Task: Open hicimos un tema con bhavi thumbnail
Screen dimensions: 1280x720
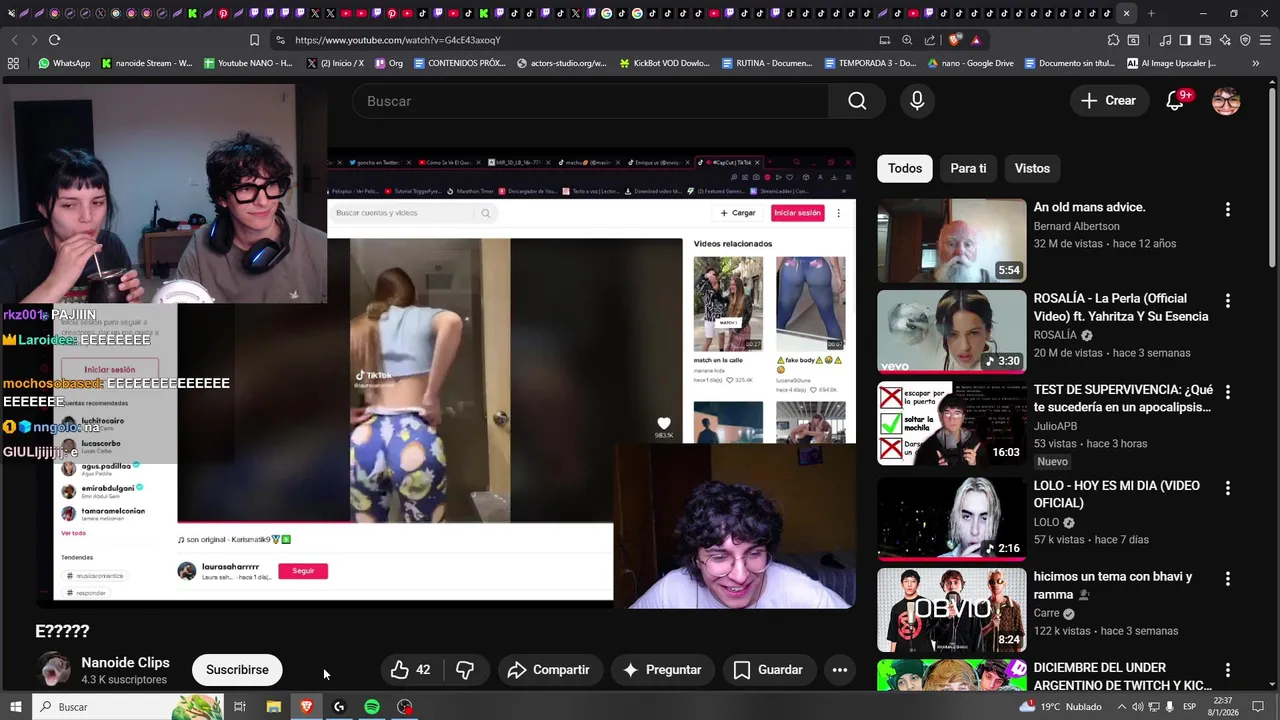Action: pyautogui.click(x=951, y=610)
